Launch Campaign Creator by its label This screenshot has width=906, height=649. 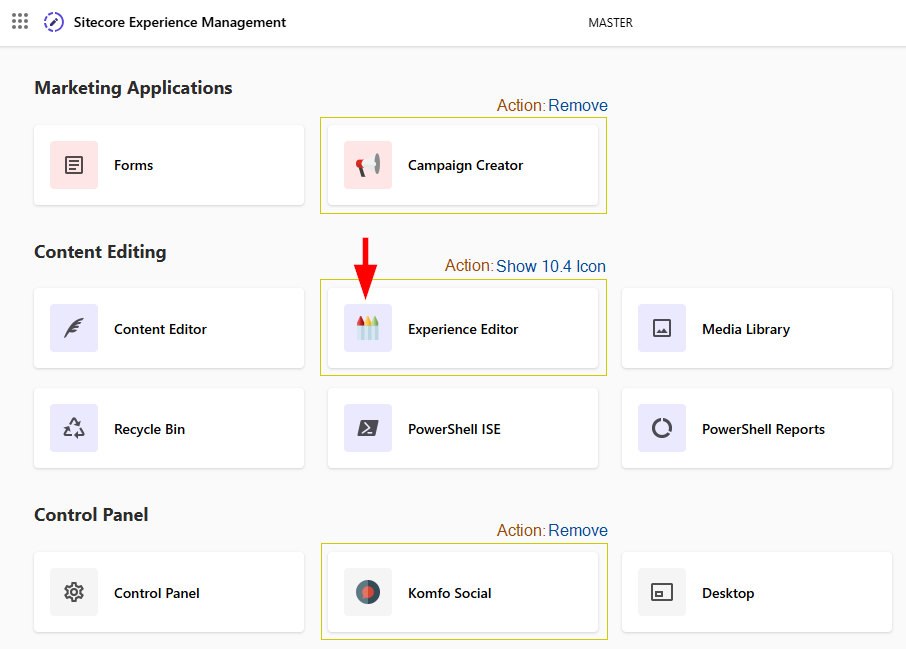465,165
